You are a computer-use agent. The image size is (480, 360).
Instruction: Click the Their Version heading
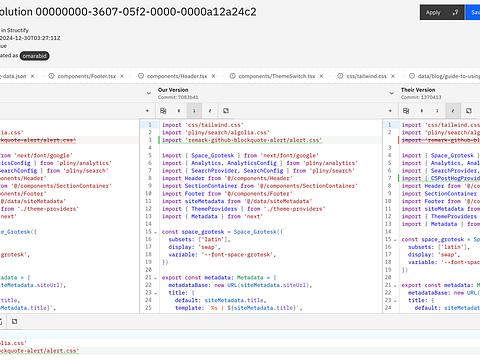tap(418, 90)
